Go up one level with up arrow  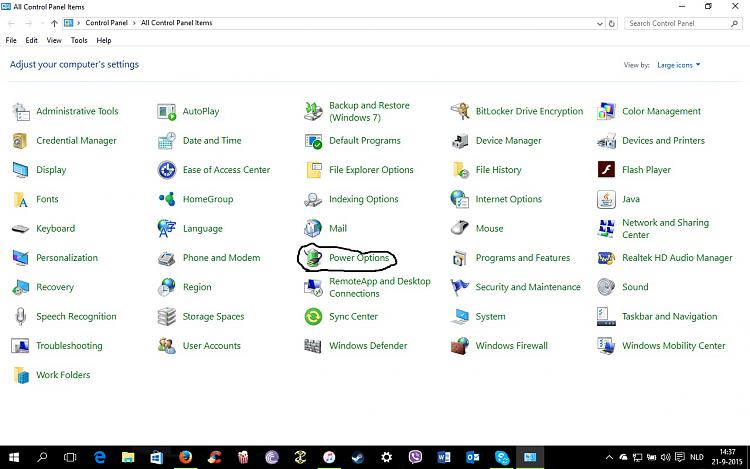(x=54, y=23)
